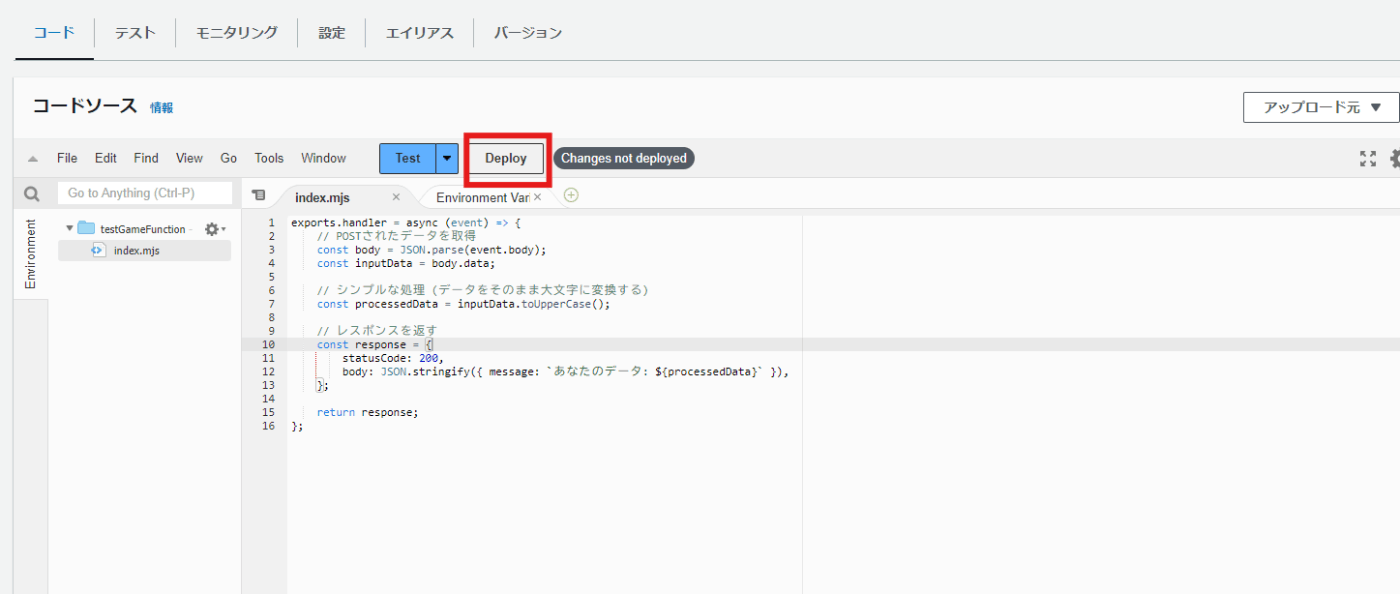Focus the Go to Anything search field

pos(145,193)
